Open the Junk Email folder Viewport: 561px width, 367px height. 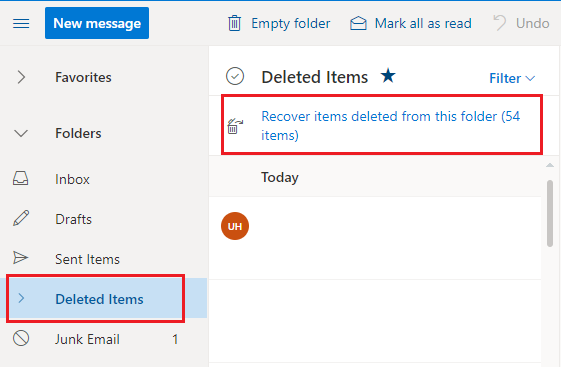(103, 339)
